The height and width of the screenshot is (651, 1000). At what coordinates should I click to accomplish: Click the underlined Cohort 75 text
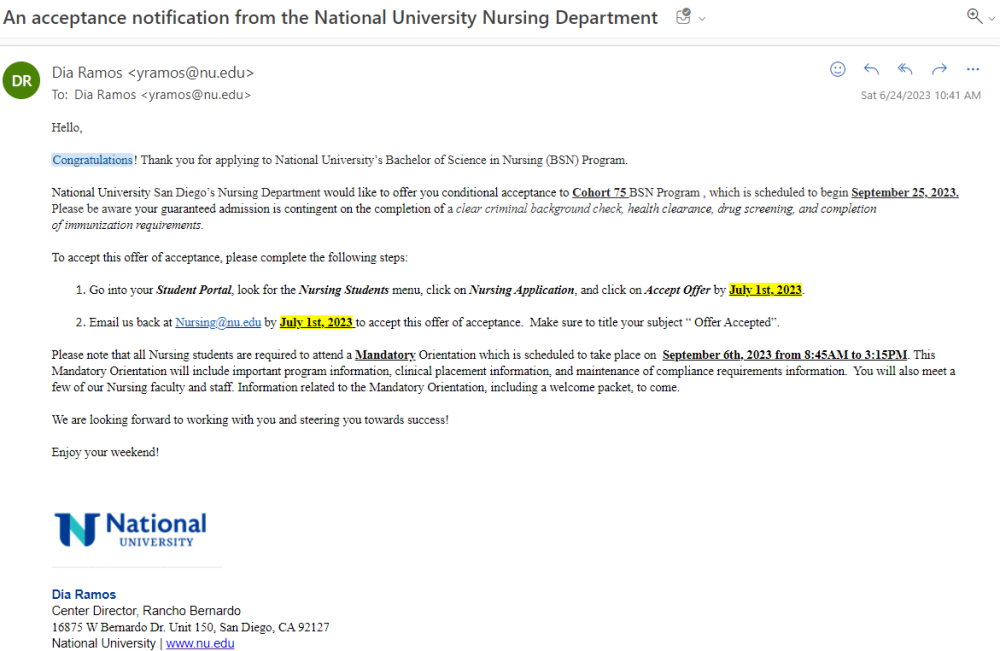599,192
